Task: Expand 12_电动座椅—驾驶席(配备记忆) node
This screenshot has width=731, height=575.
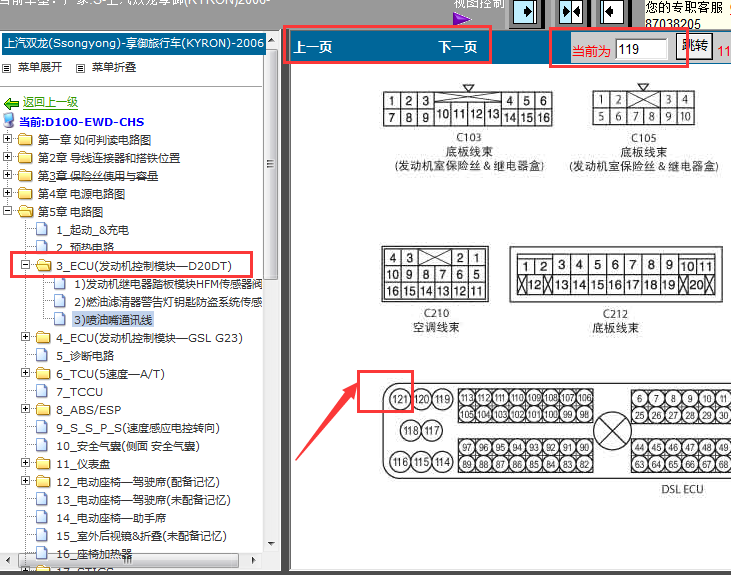Action: click(26, 481)
